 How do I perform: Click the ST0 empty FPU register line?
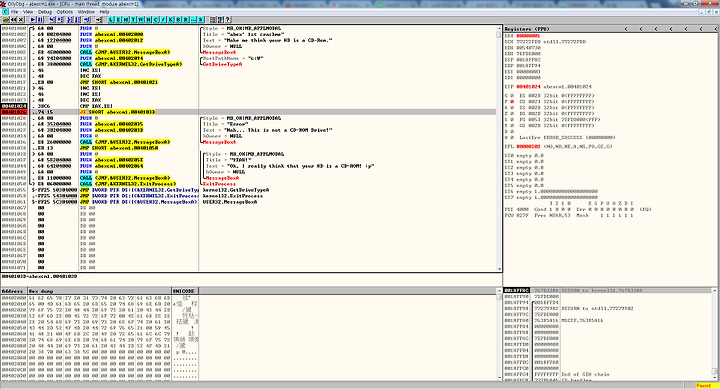click(524, 156)
